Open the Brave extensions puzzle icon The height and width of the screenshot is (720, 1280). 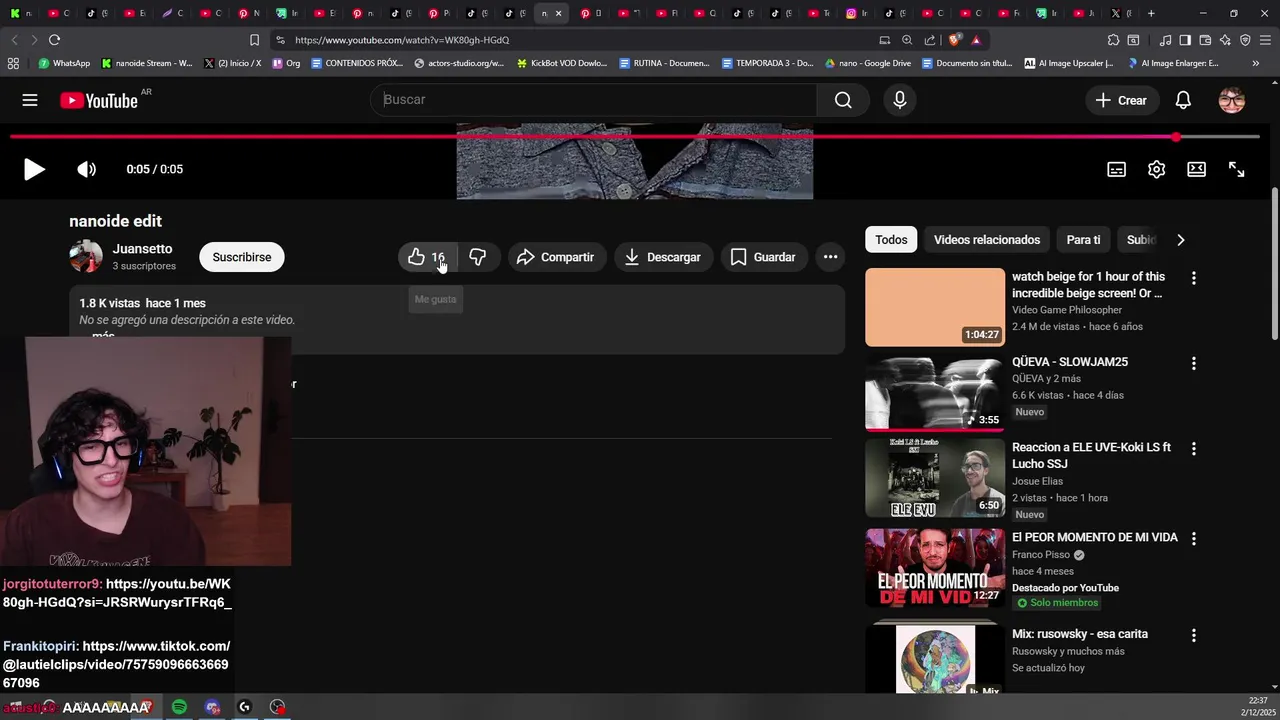point(1113,40)
